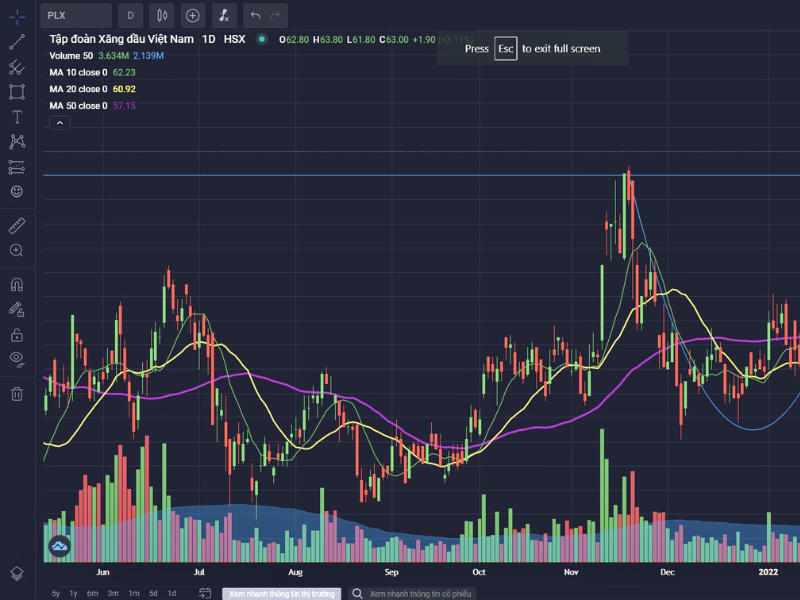The width and height of the screenshot is (800, 600).
Task: Open the D timeframe interval selector
Action: 131,15
